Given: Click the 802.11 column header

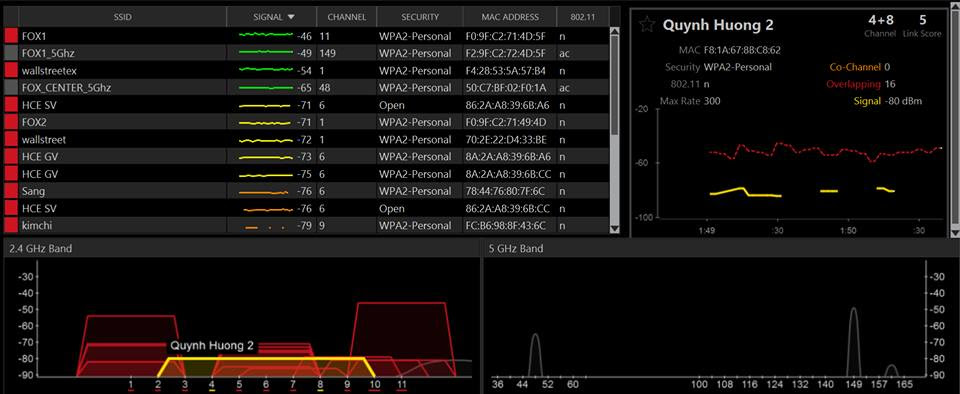Looking at the screenshot, I should 583,17.
